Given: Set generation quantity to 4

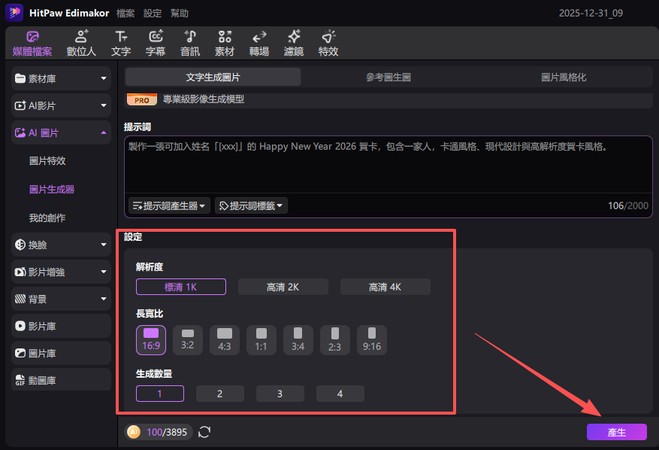Looking at the screenshot, I should 340,394.
